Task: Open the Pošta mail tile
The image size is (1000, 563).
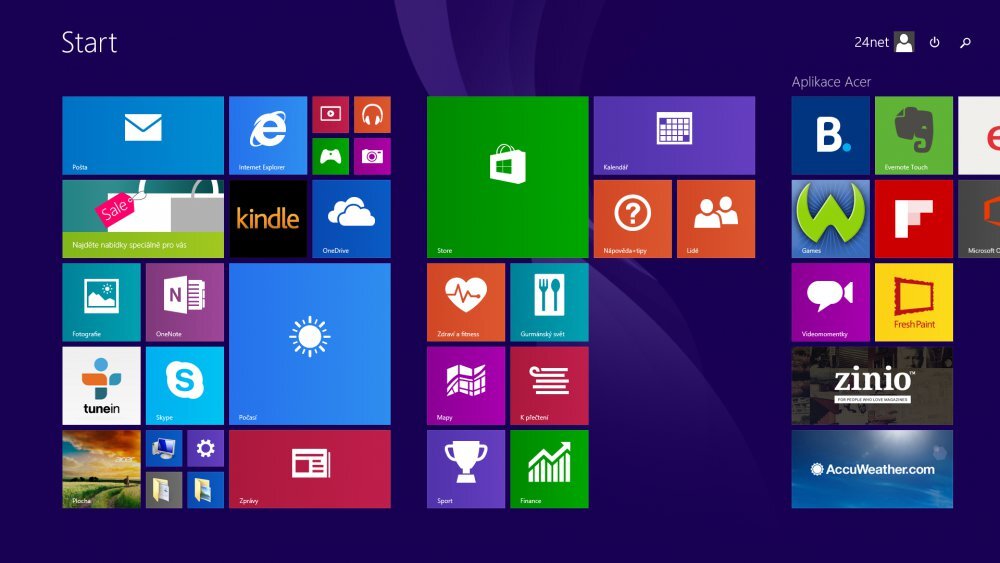Action: coord(143,135)
